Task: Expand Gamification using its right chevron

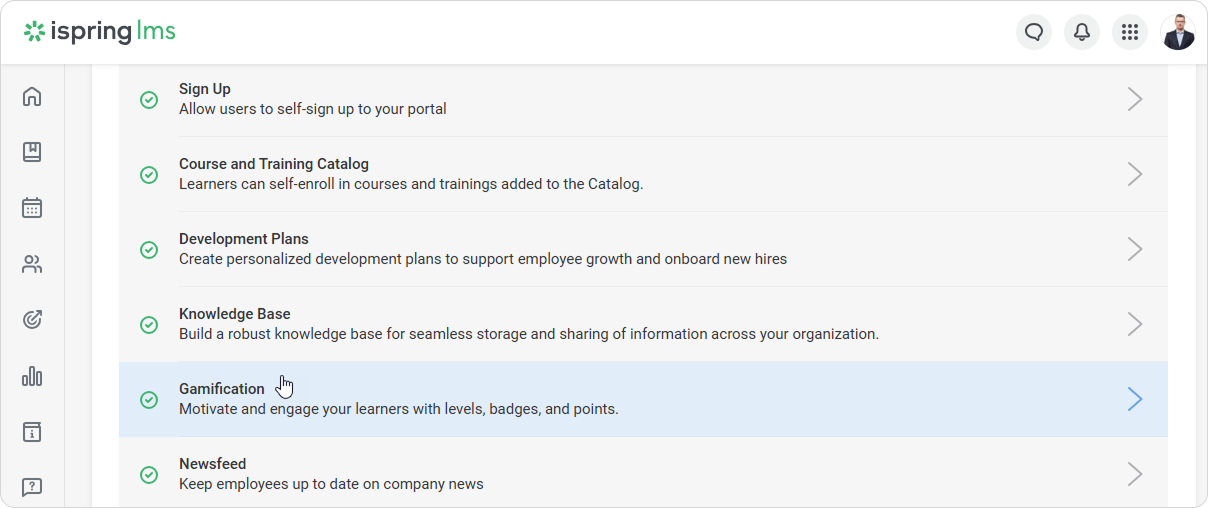Action: tap(1135, 399)
